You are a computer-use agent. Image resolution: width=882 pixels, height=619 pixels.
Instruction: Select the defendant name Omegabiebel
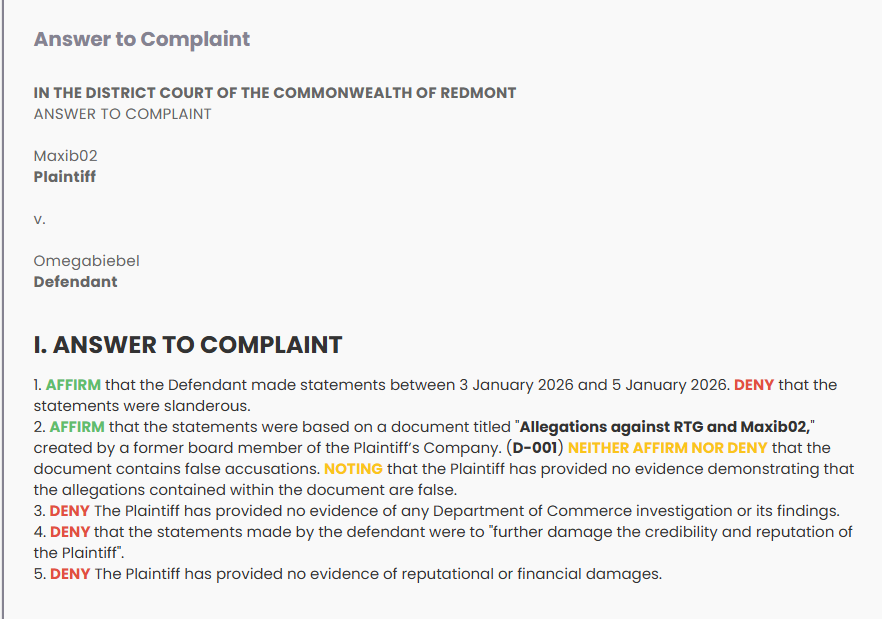[x=87, y=261]
